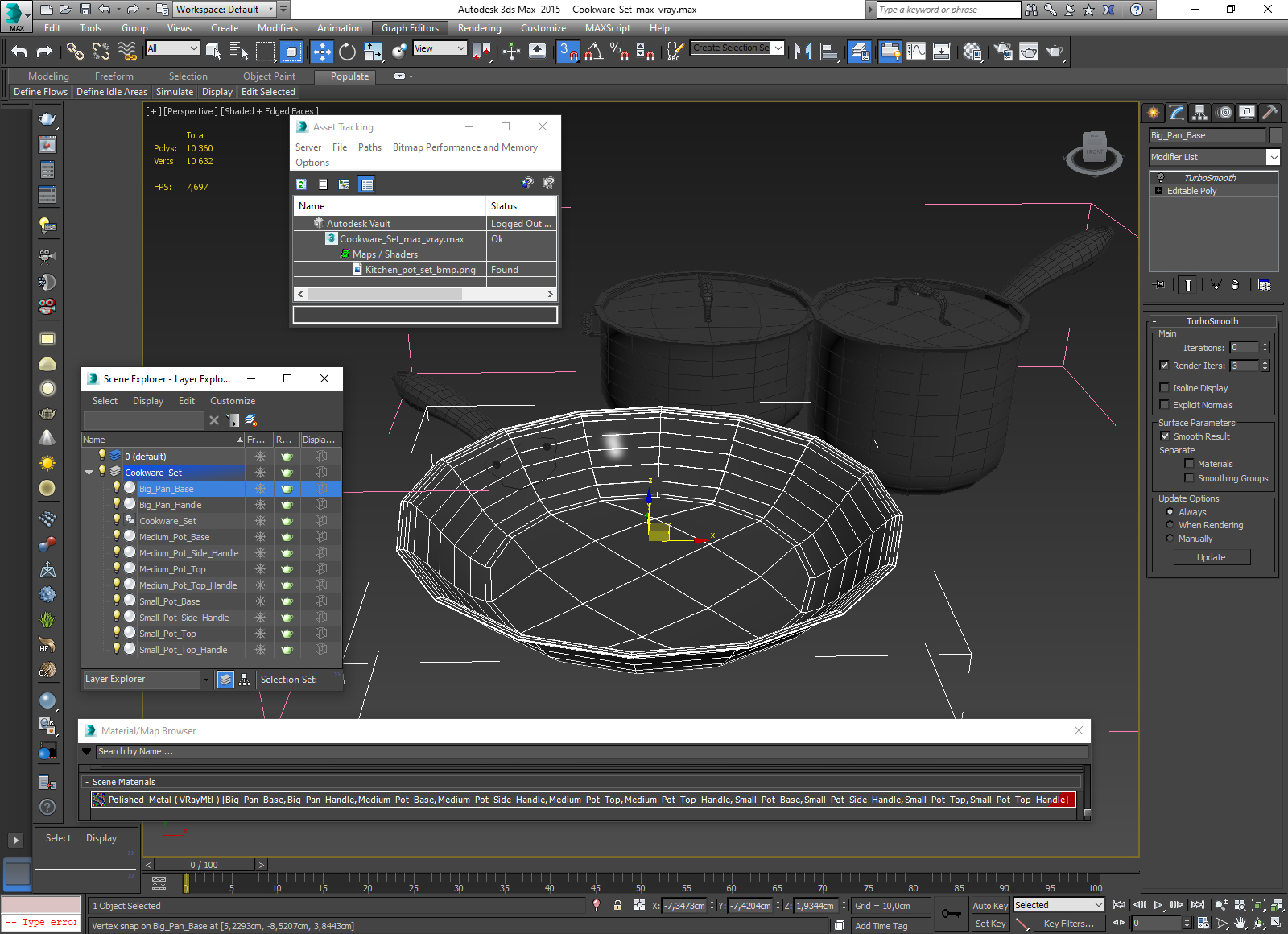Open the Hierarchy command panel tab
Screen dimensions: 1288x934
pyautogui.click(x=1200, y=113)
